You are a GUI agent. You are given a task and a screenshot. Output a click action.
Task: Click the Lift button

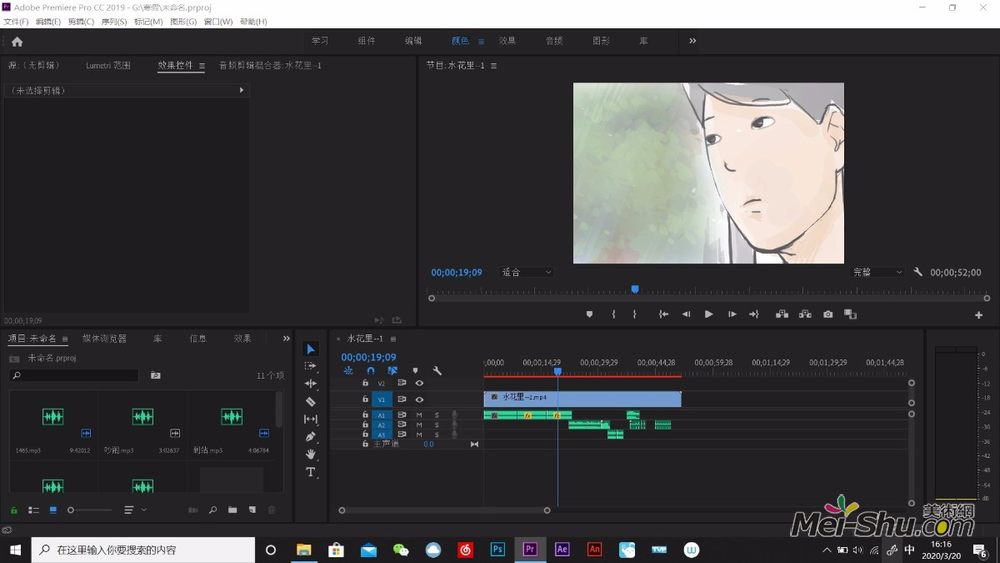coord(782,314)
